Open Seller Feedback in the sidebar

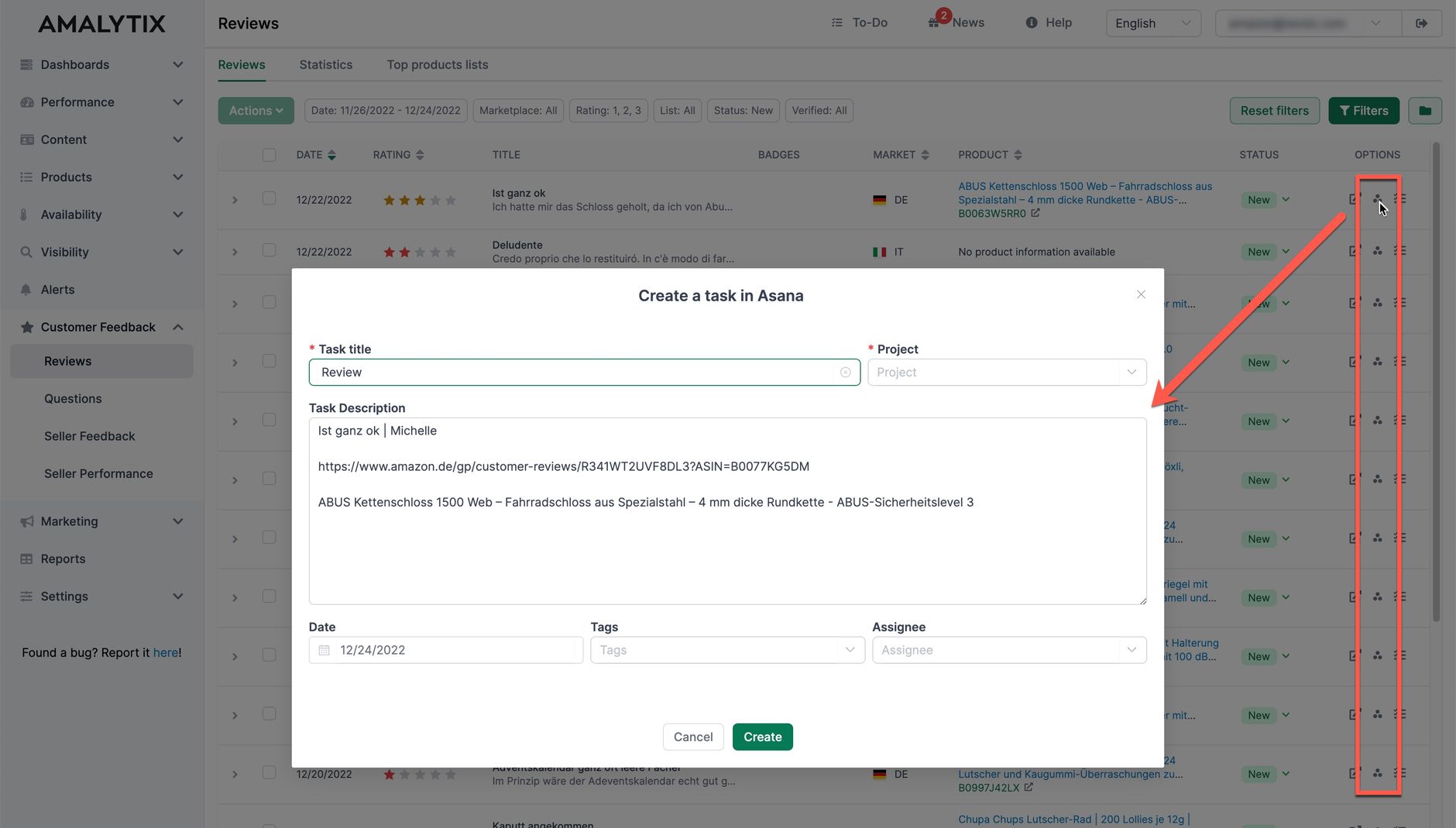click(90, 436)
